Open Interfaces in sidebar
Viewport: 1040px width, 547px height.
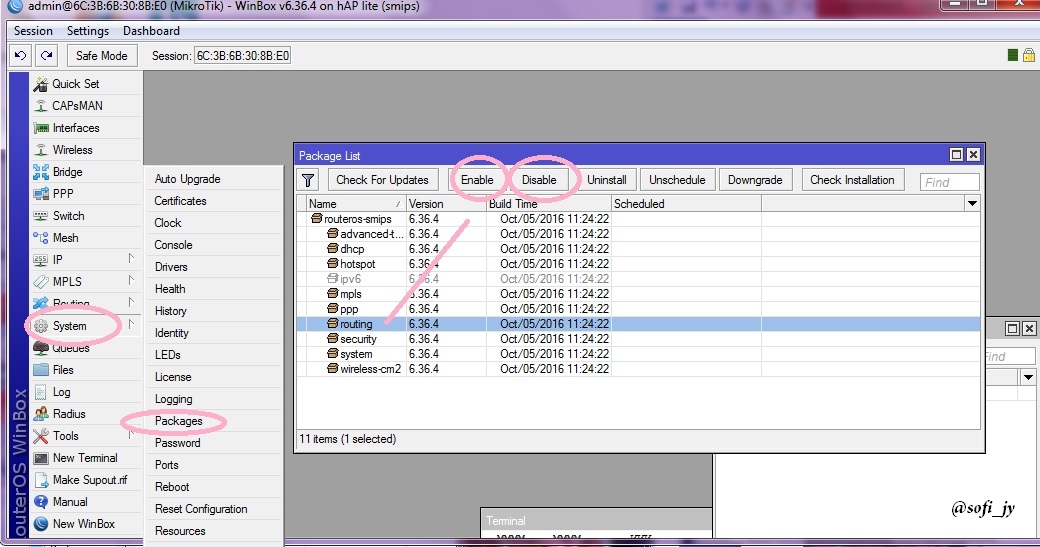coord(86,127)
